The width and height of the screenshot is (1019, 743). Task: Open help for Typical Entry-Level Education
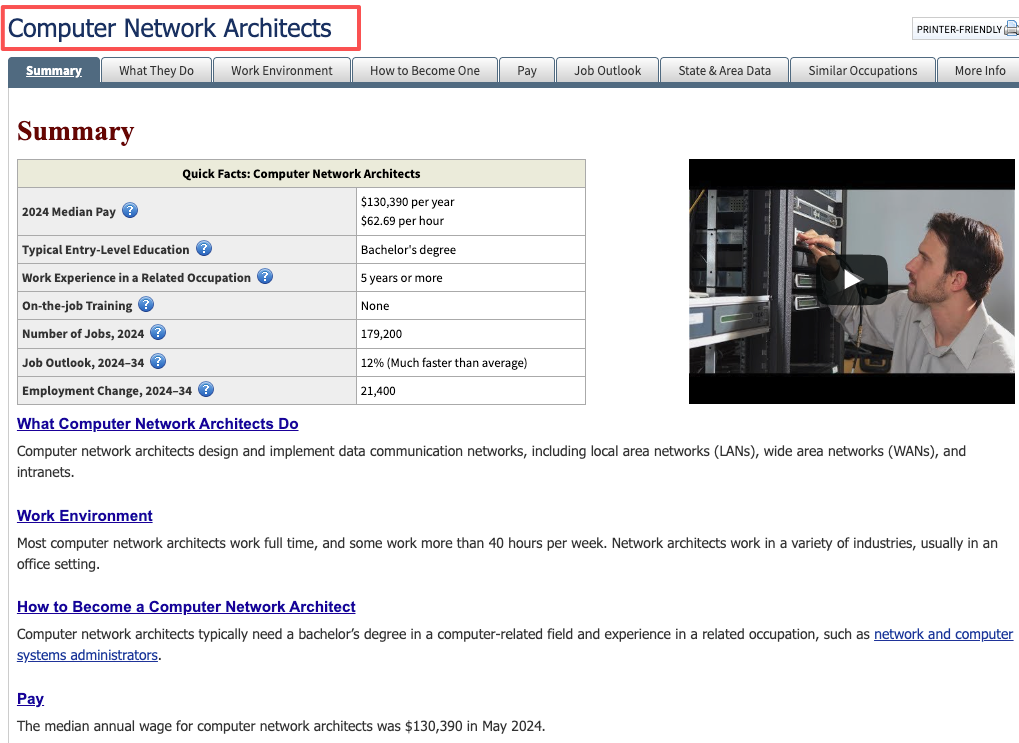tap(203, 248)
